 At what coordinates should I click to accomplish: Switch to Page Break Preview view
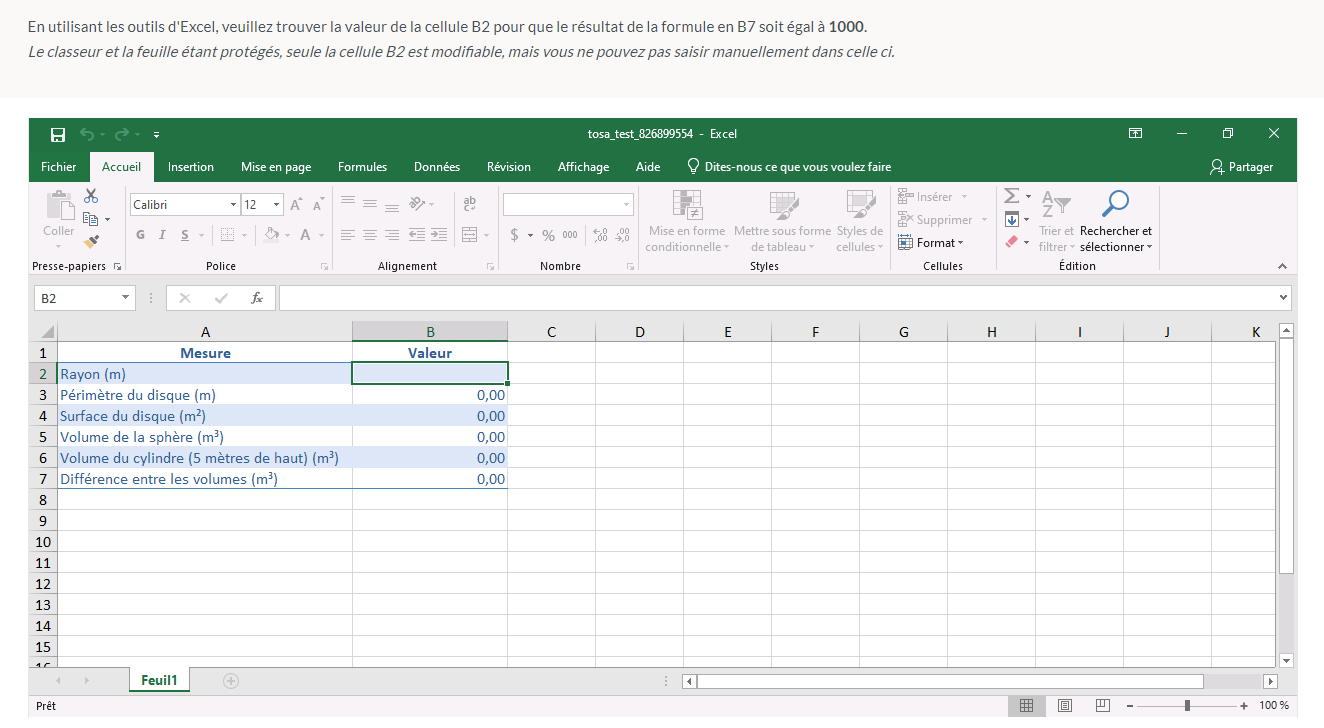(x=1101, y=705)
